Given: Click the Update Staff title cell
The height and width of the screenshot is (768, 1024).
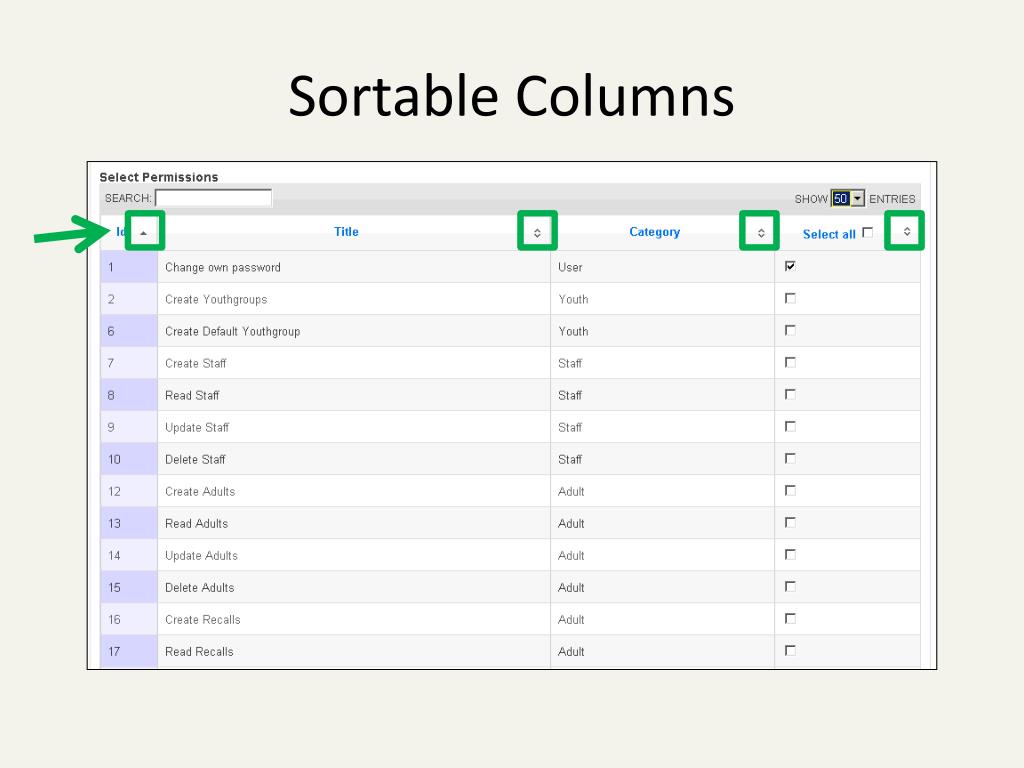Looking at the screenshot, I should 354,427.
